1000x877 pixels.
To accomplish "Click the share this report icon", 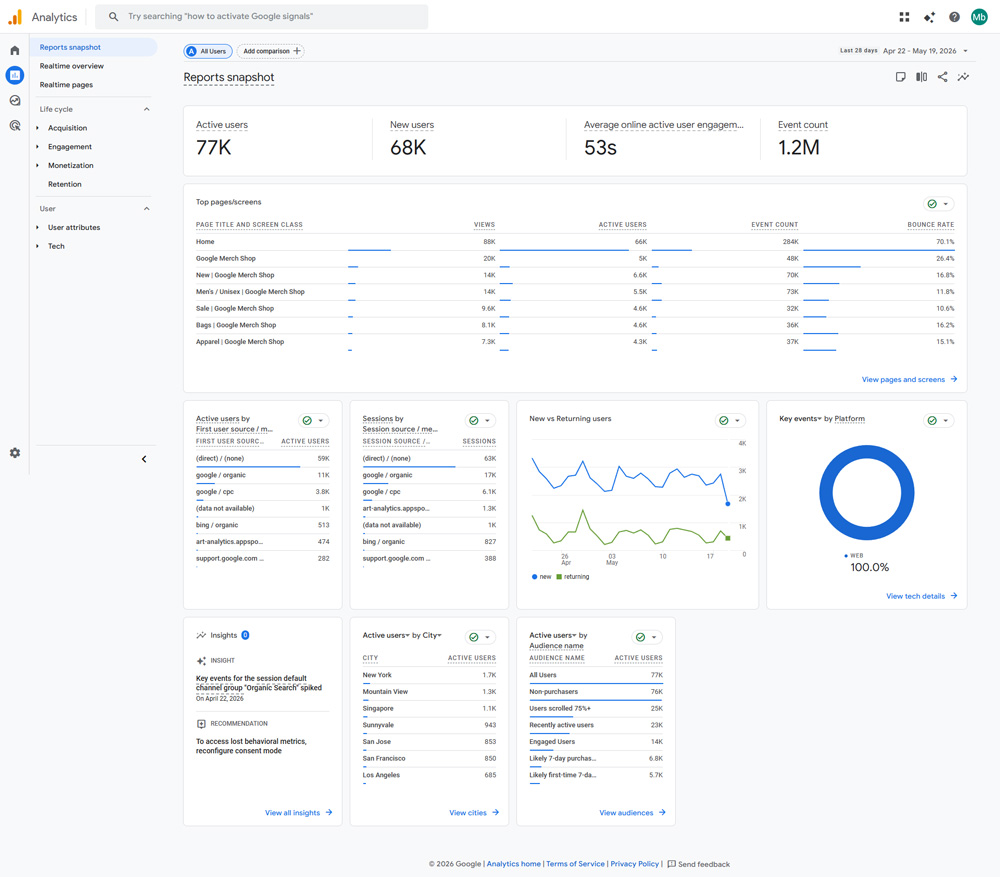I will [943, 77].
